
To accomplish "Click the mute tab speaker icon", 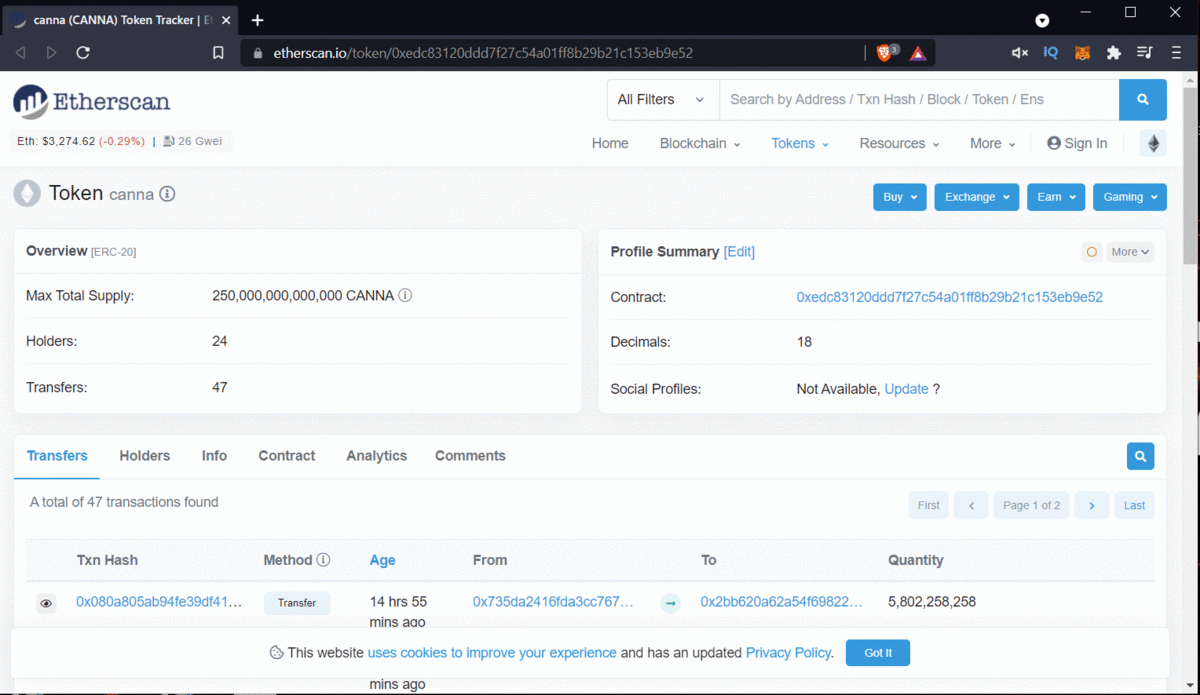I will pyautogui.click(x=1019, y=53).
